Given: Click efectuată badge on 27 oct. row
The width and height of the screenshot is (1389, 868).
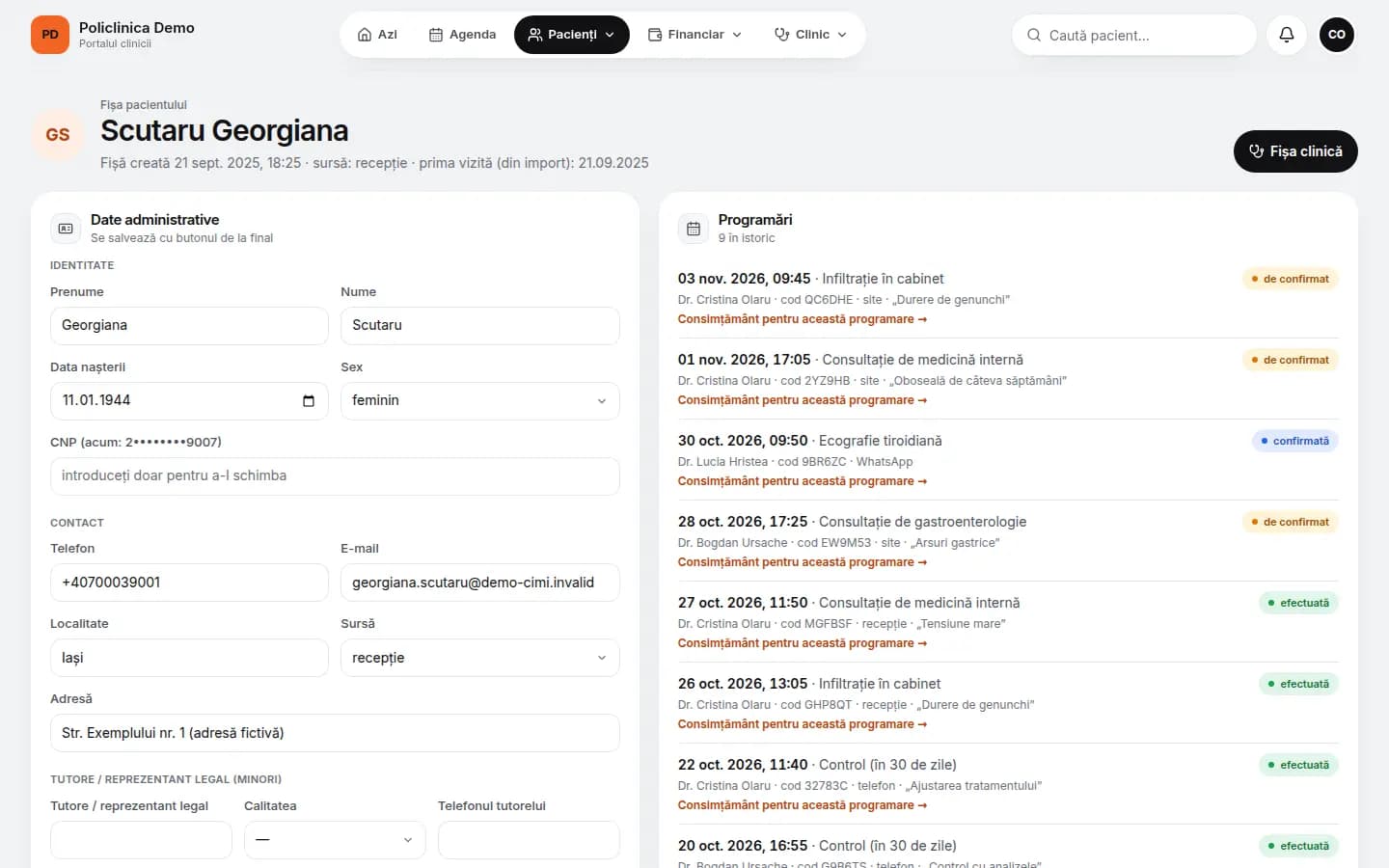Looking at the screenshot, I should coord(1298,603).
